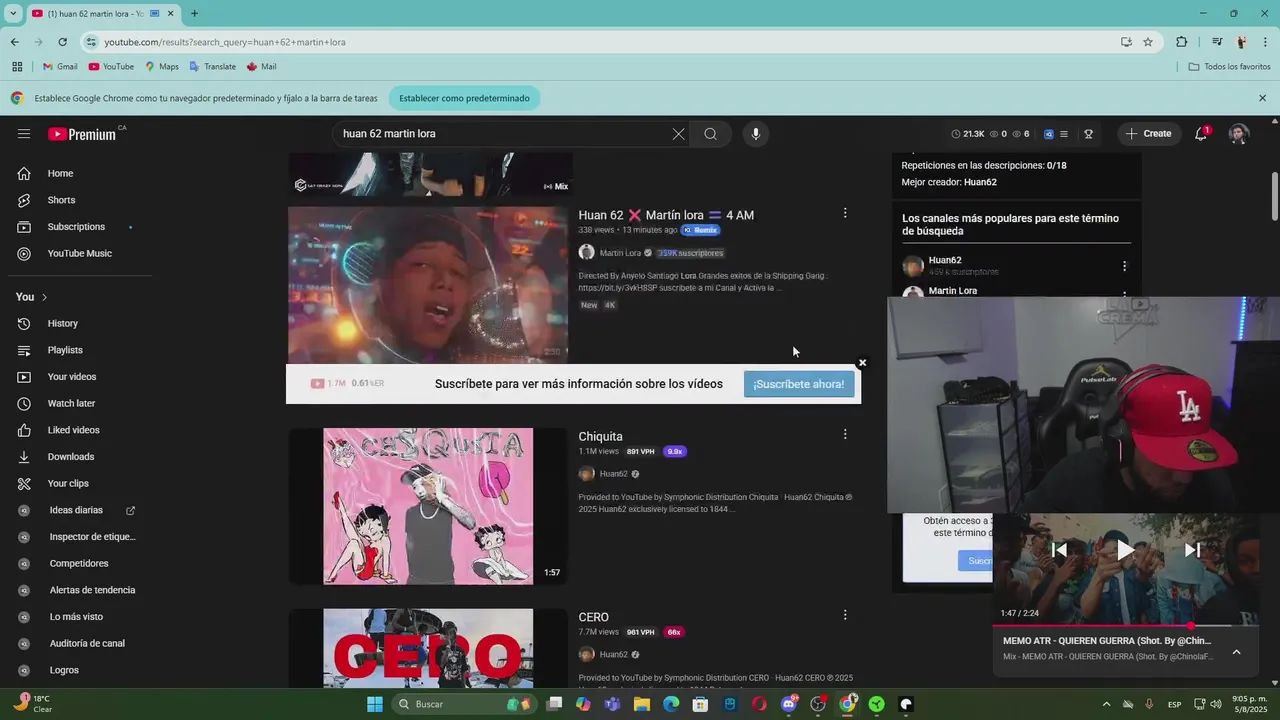The height and width of the screenshot is (720, 1280).
Task: Open the Chrome tab search dropdown
Action: click(14, 14)
